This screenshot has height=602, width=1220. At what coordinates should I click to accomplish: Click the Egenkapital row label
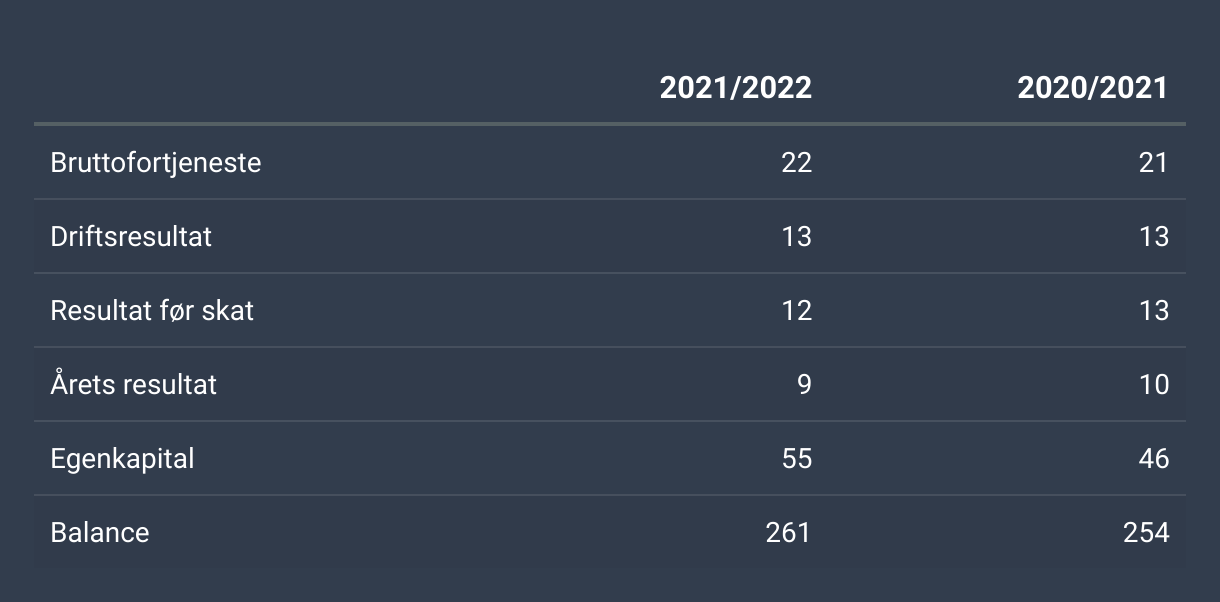(x=122, y=458)
